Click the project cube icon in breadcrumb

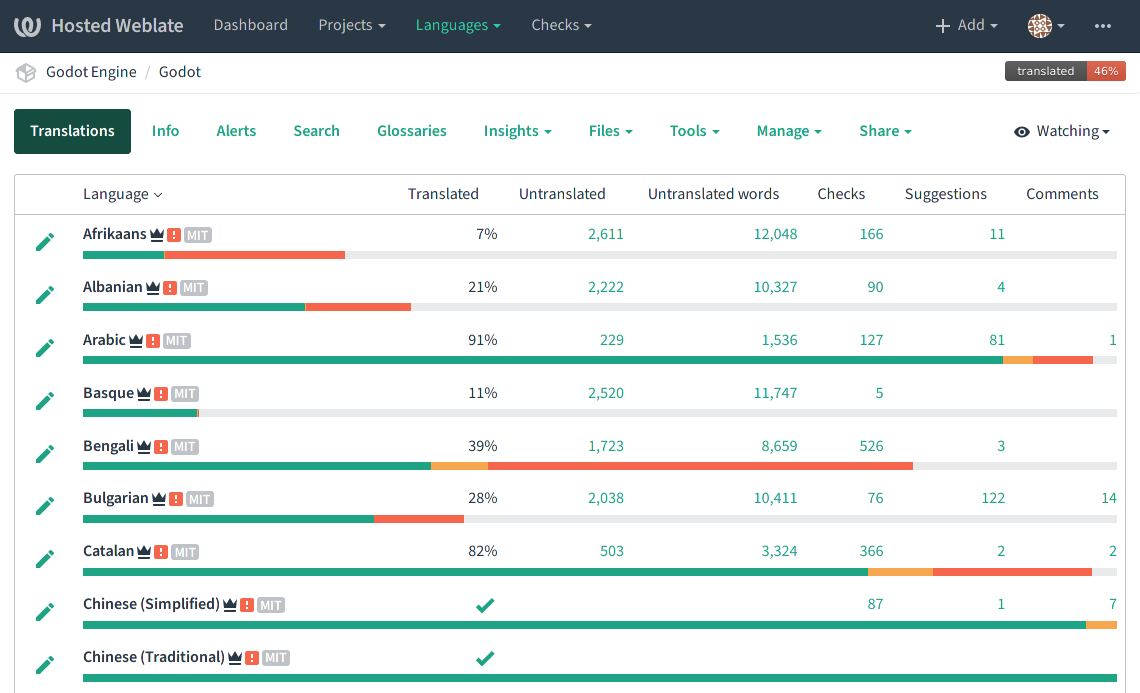[x=26, y=73]
